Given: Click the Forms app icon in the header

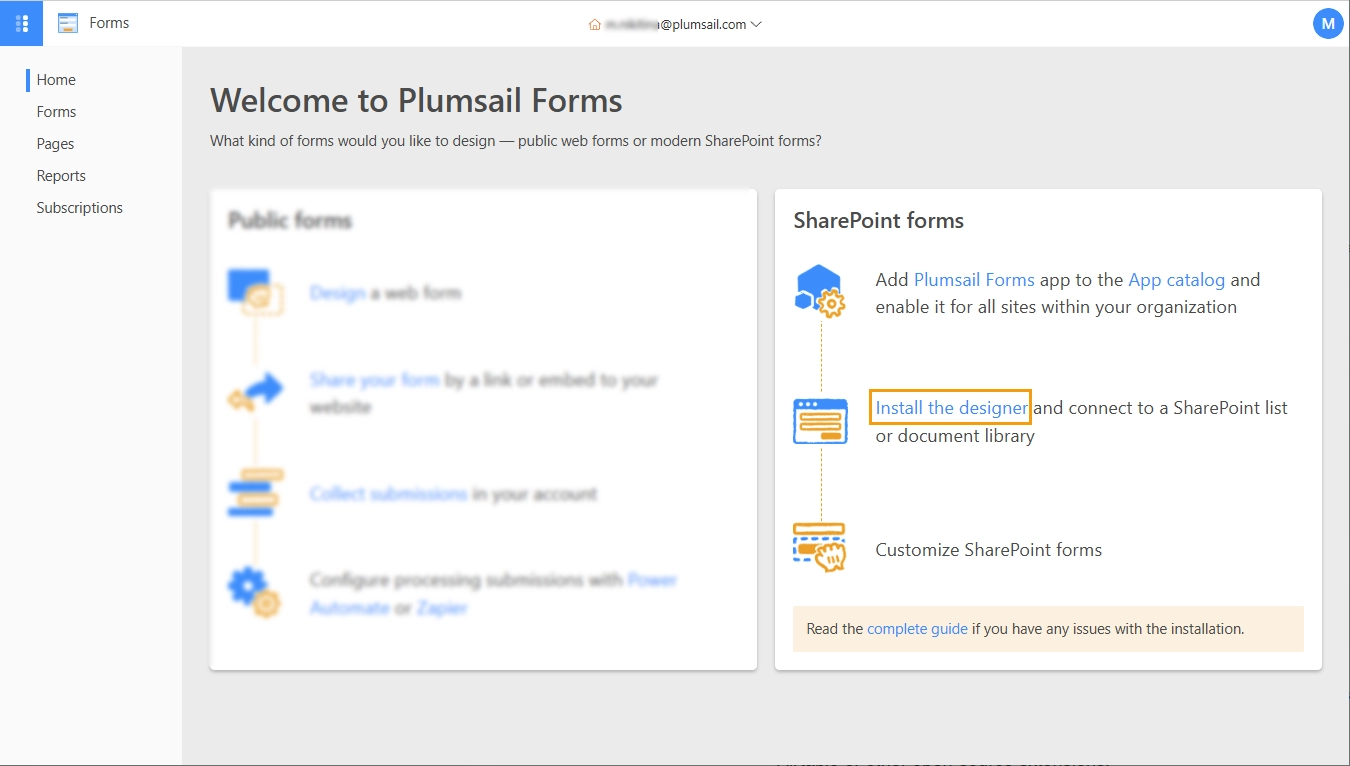Looking at the screenshot, I should [66, 22].
